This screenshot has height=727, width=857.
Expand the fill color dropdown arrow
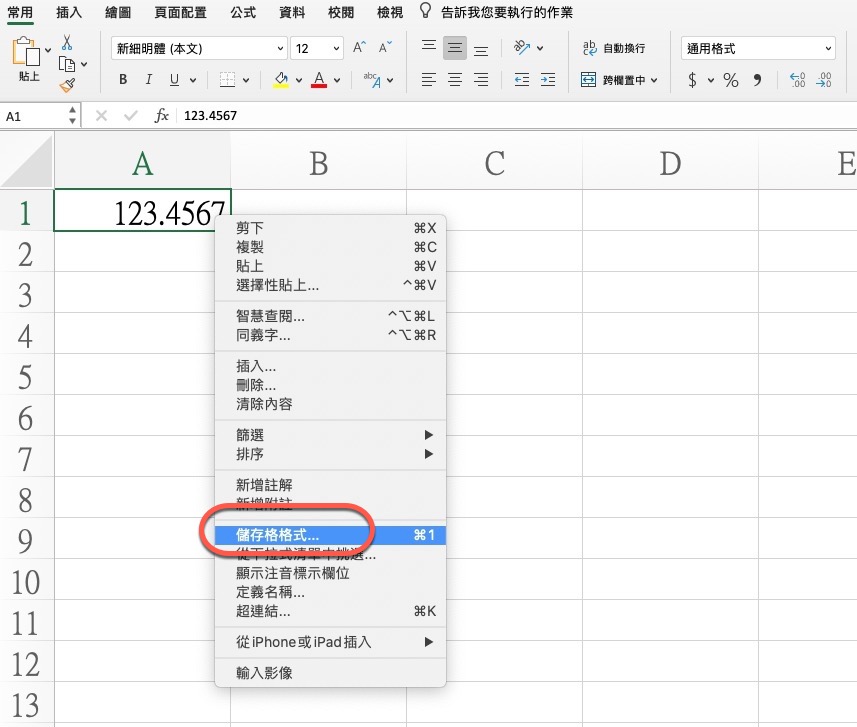[x=299, y=80]
